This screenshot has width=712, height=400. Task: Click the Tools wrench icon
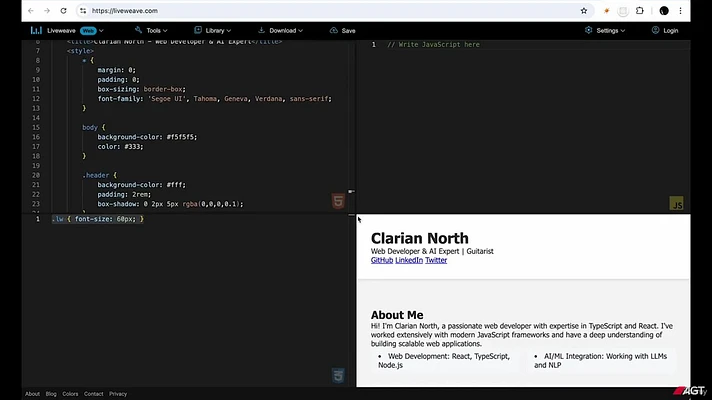(138, 30)
